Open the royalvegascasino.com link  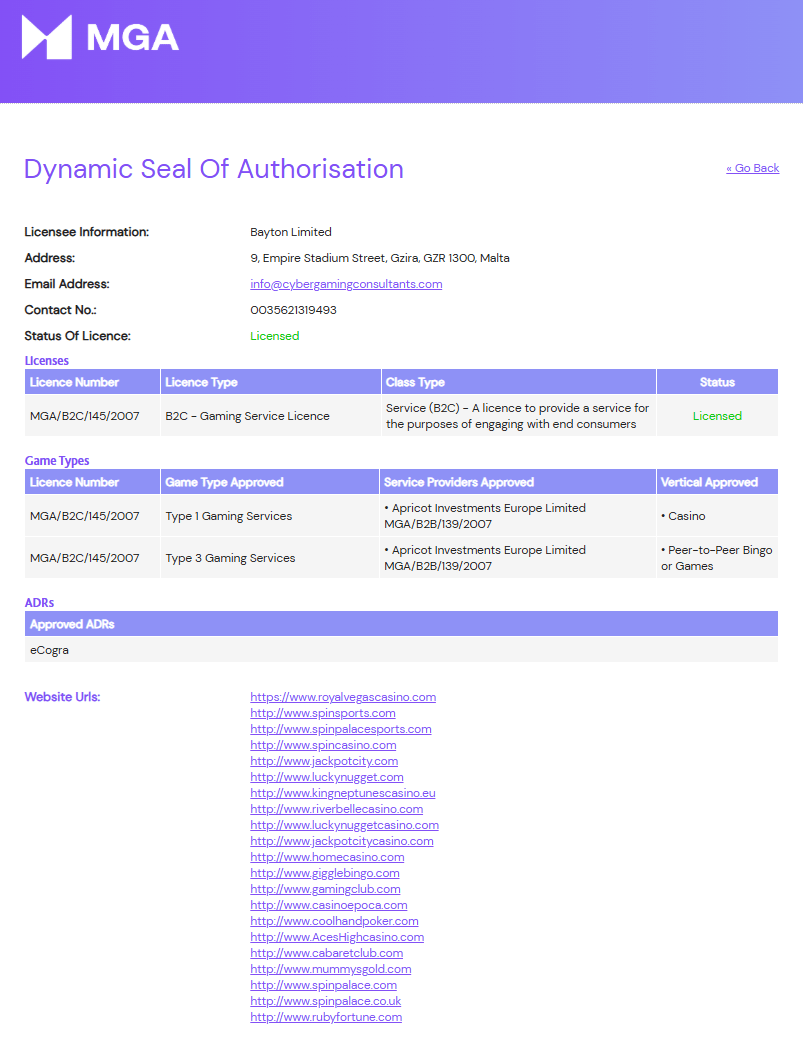point(343,697)
